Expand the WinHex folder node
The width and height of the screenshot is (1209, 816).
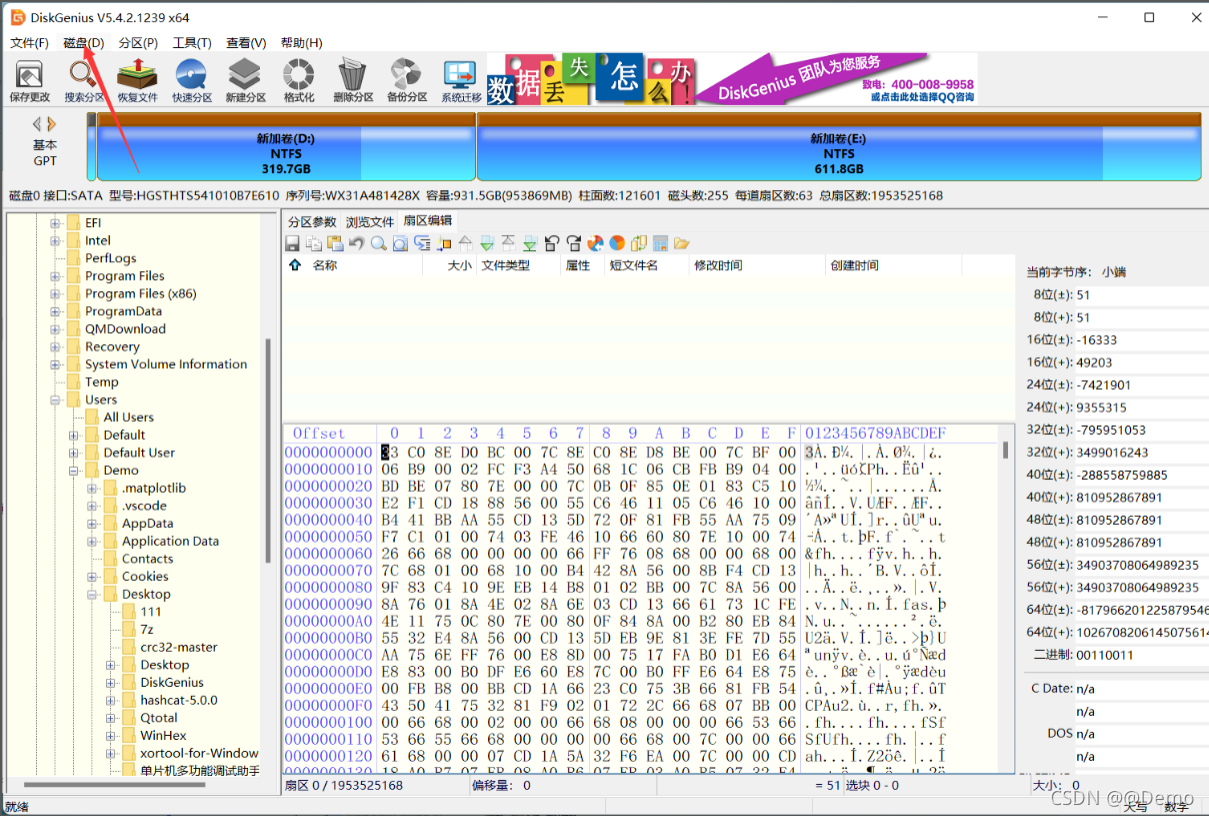pyautogui.click(x=111, y=736)
